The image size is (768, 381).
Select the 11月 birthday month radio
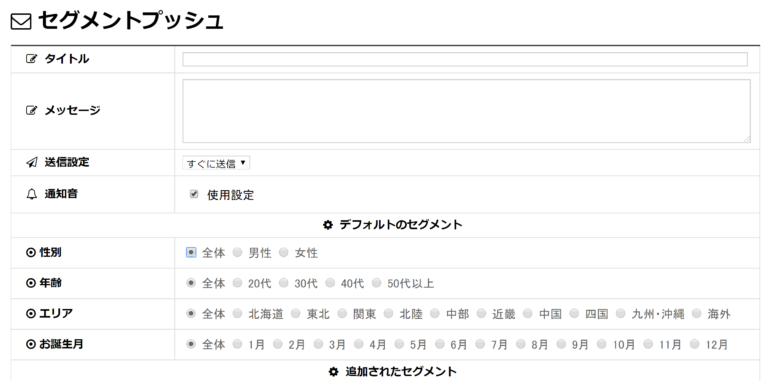click(648, 344)
